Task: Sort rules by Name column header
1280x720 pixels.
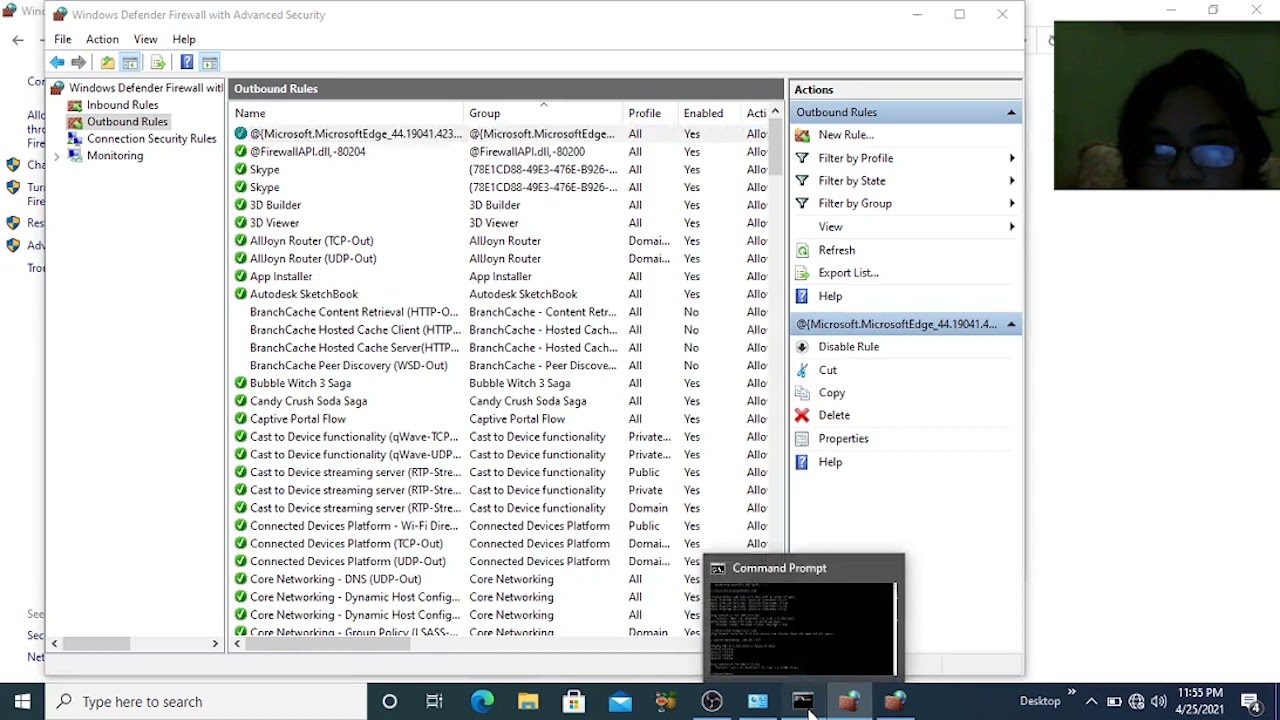Action: pyautogui.click(x=346, y=113)
